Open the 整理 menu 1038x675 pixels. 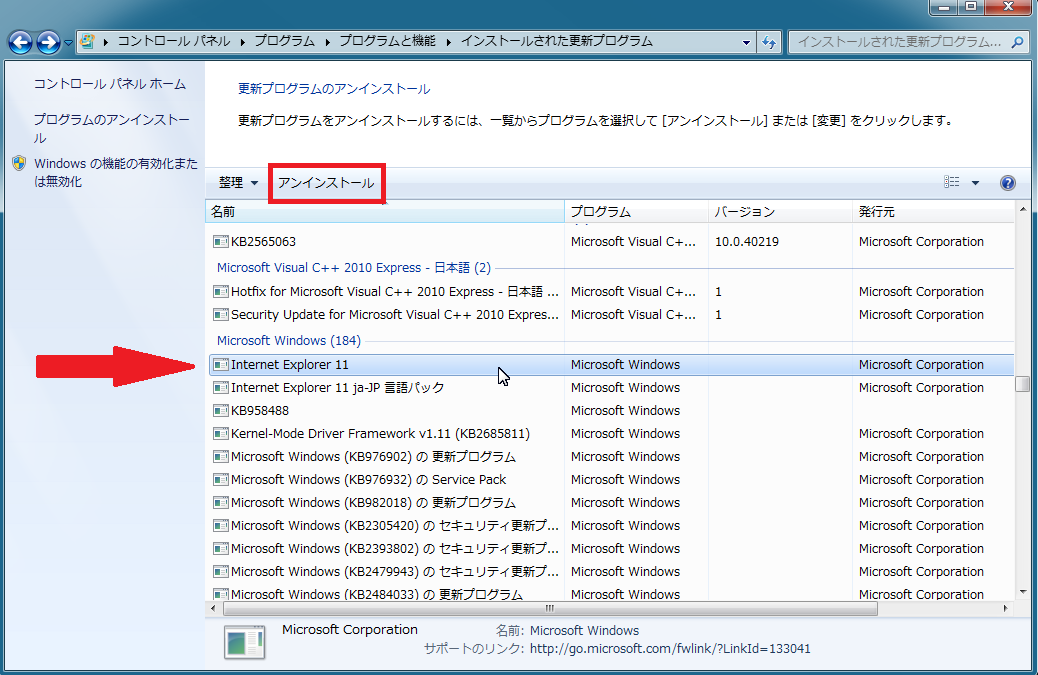pos(238,183)
